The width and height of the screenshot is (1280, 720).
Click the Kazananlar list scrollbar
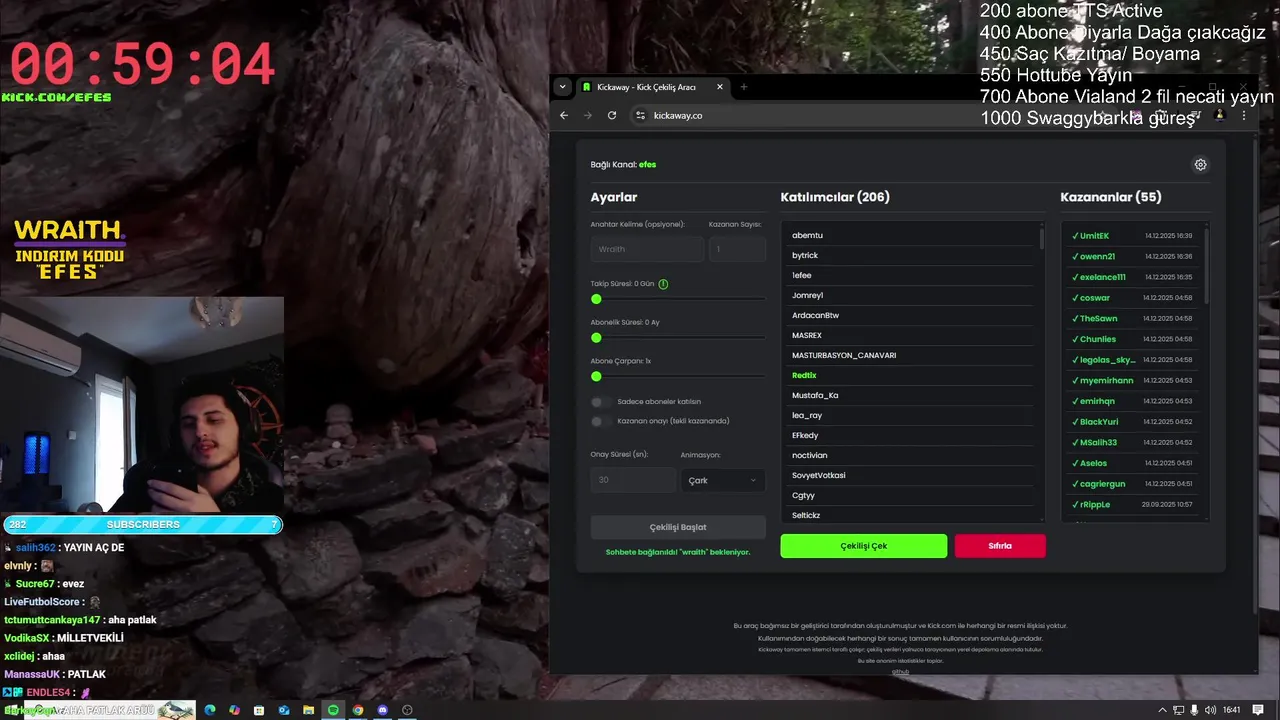1206,265
